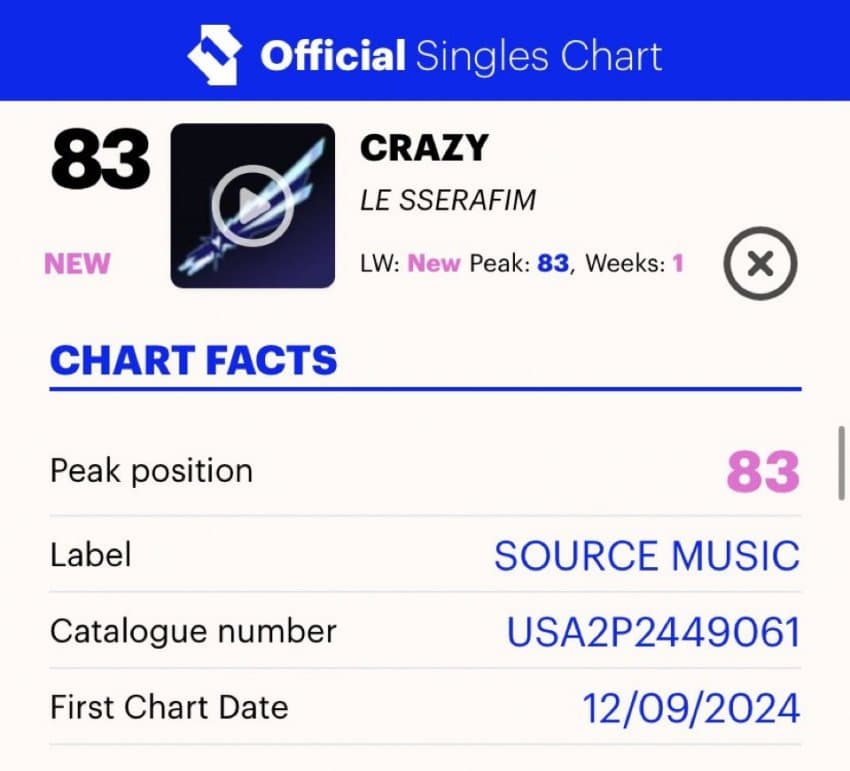
Task: Click catalogue number USA2P2449061
Action: click(653, 632)
